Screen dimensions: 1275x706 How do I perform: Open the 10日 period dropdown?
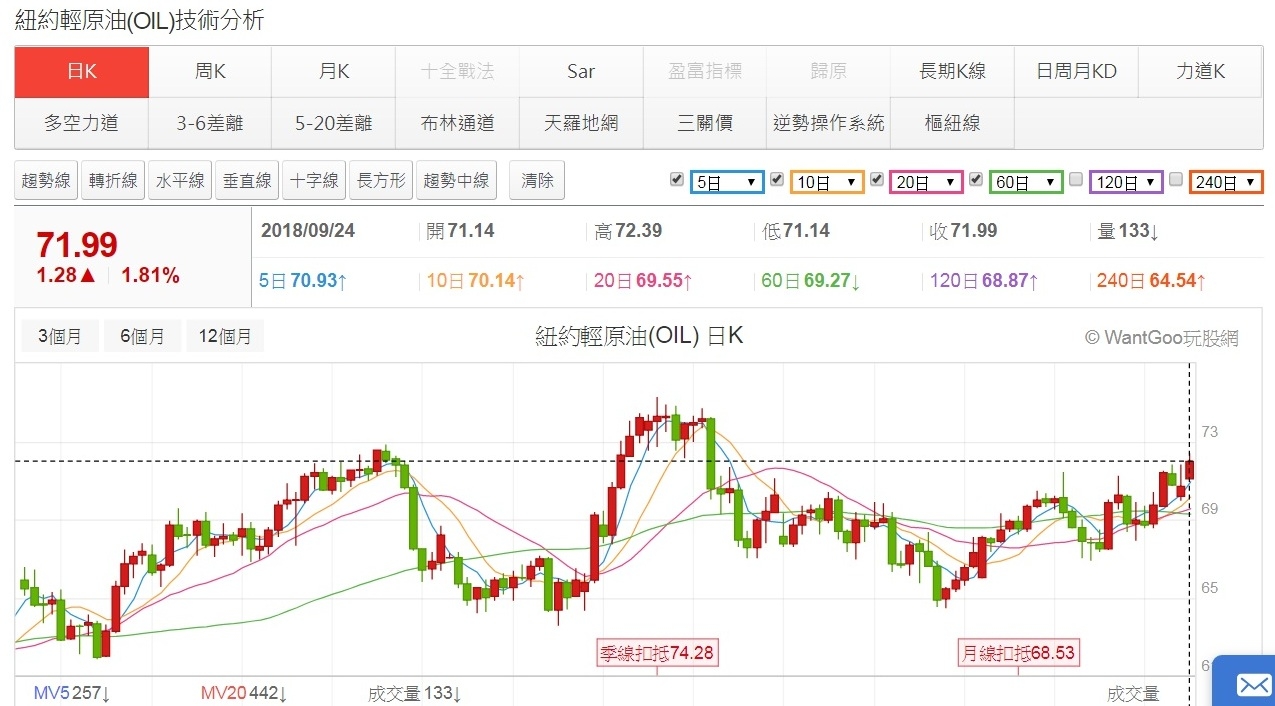[826, 182]
